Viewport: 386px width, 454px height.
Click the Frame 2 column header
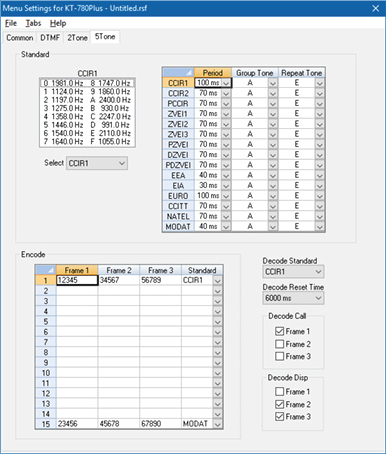click(119, 270)
